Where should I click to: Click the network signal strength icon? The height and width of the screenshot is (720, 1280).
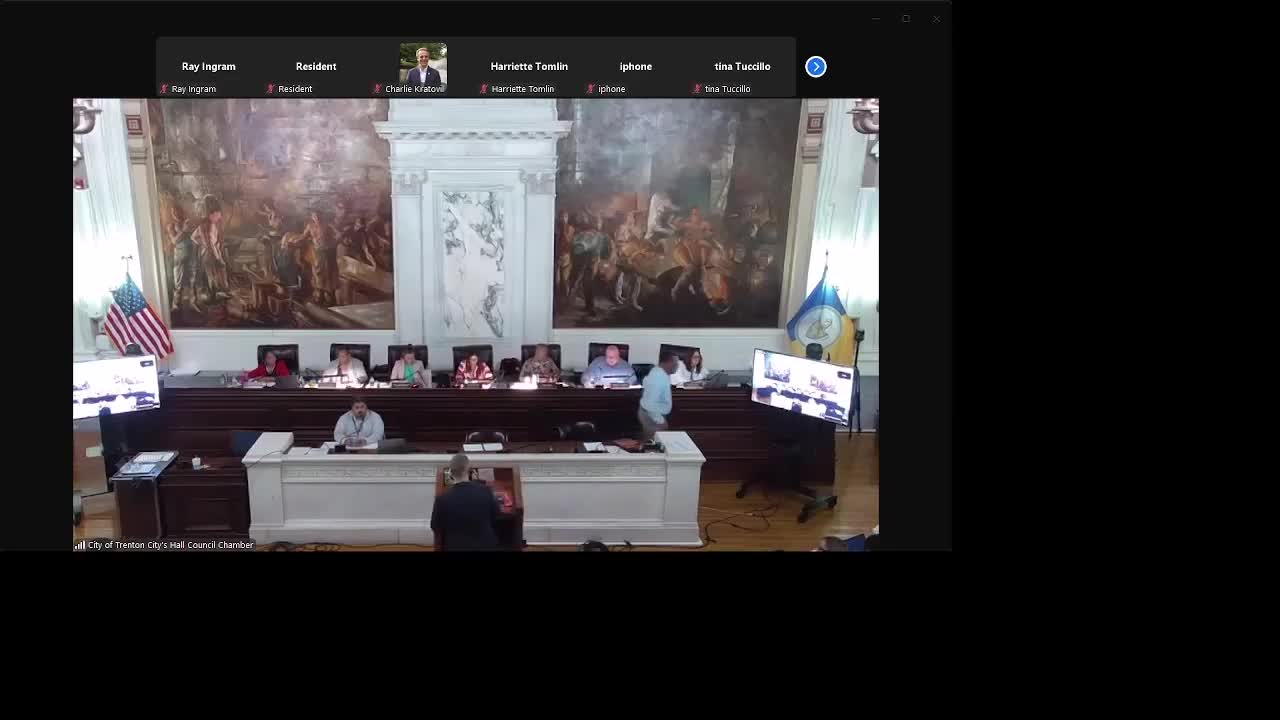tap(80, 545)
